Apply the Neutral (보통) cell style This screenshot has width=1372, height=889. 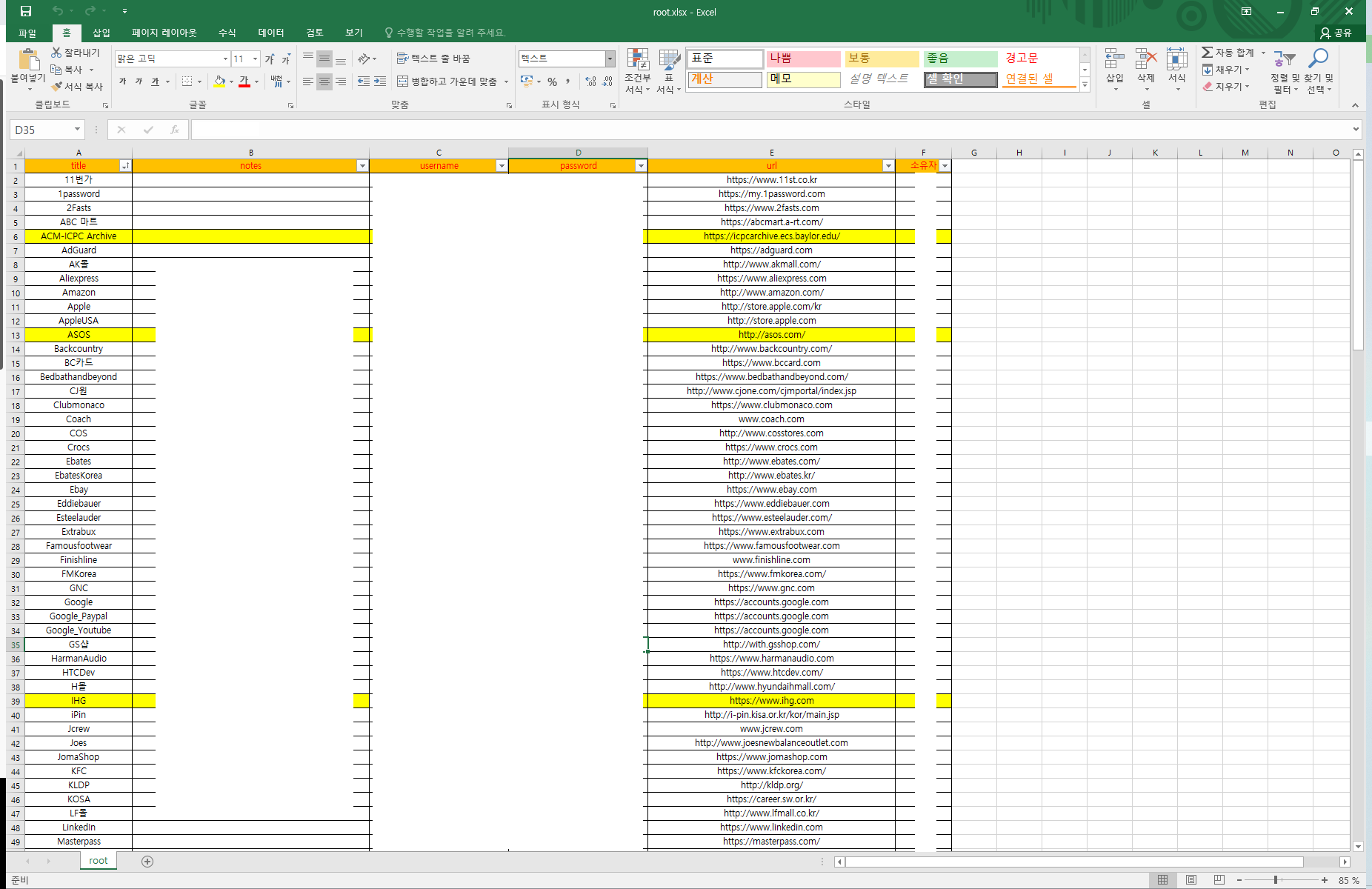(882, 59)
